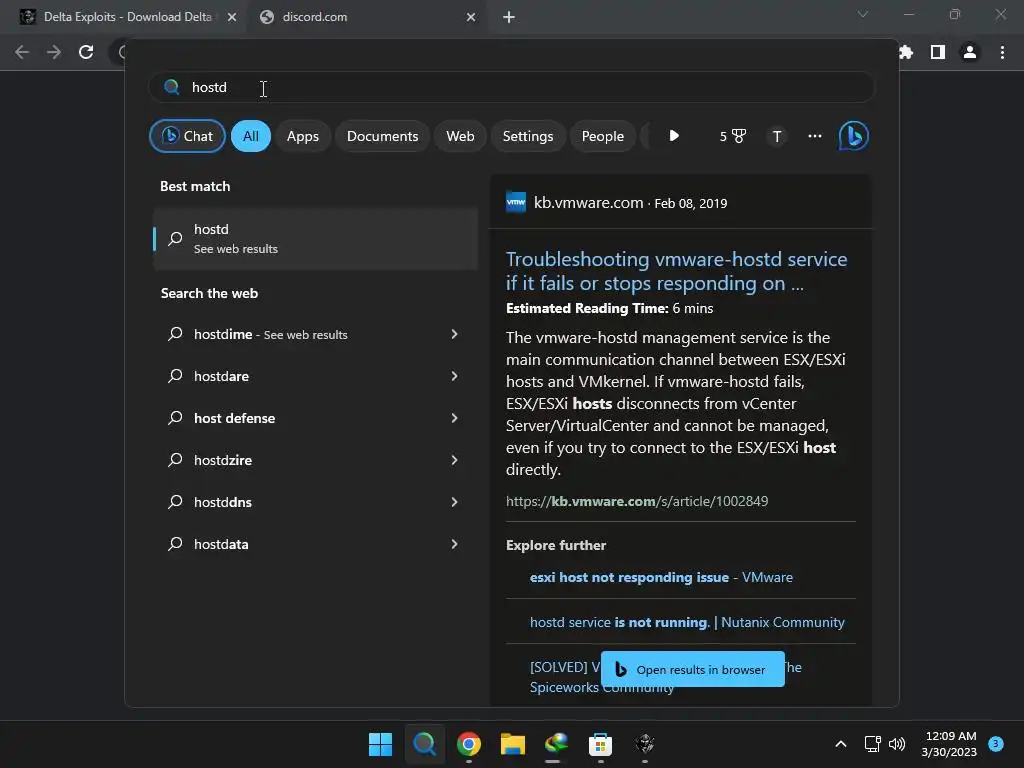Image resolution: width=1024 pixels, height=768 pixels.
Task: Open the three-dot options menu
Action: (814, 136)
